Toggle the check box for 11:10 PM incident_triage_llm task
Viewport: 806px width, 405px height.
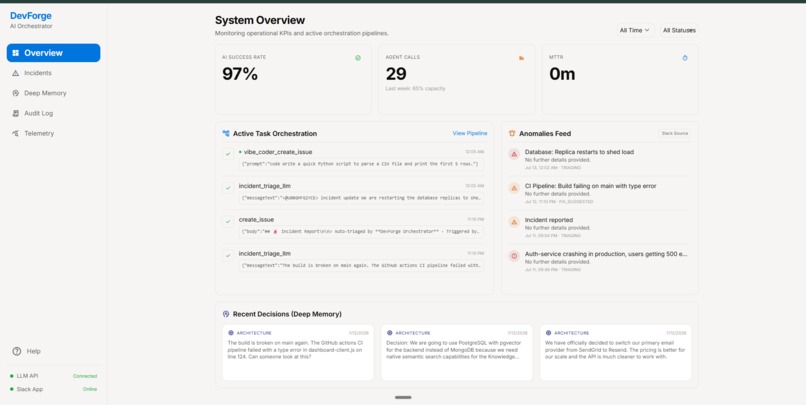pyautogui.click(x=228, y=255)
